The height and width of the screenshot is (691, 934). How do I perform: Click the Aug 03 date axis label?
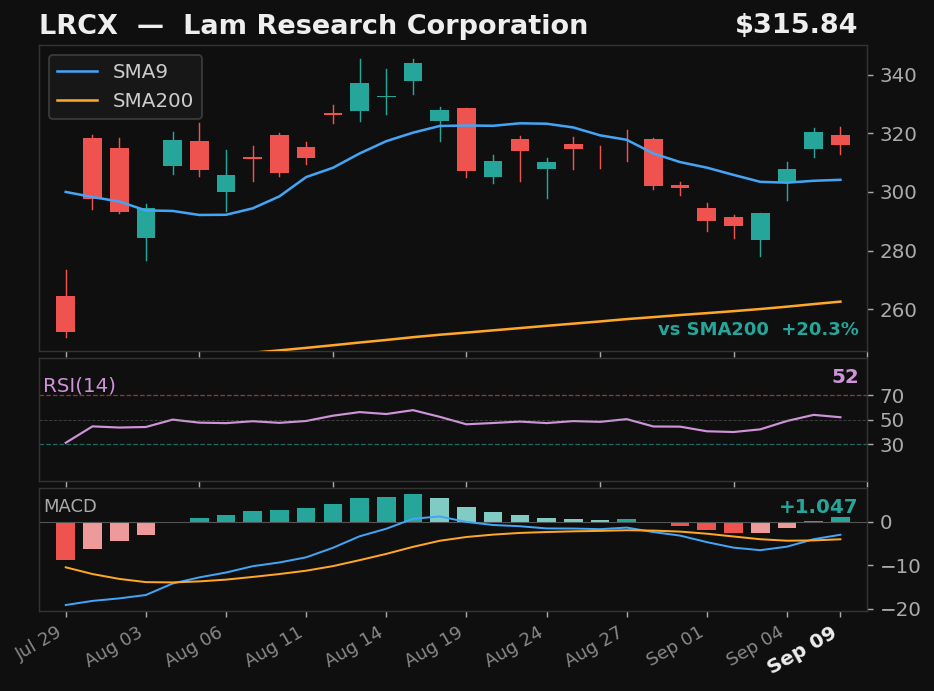click(x=114, y=646)
